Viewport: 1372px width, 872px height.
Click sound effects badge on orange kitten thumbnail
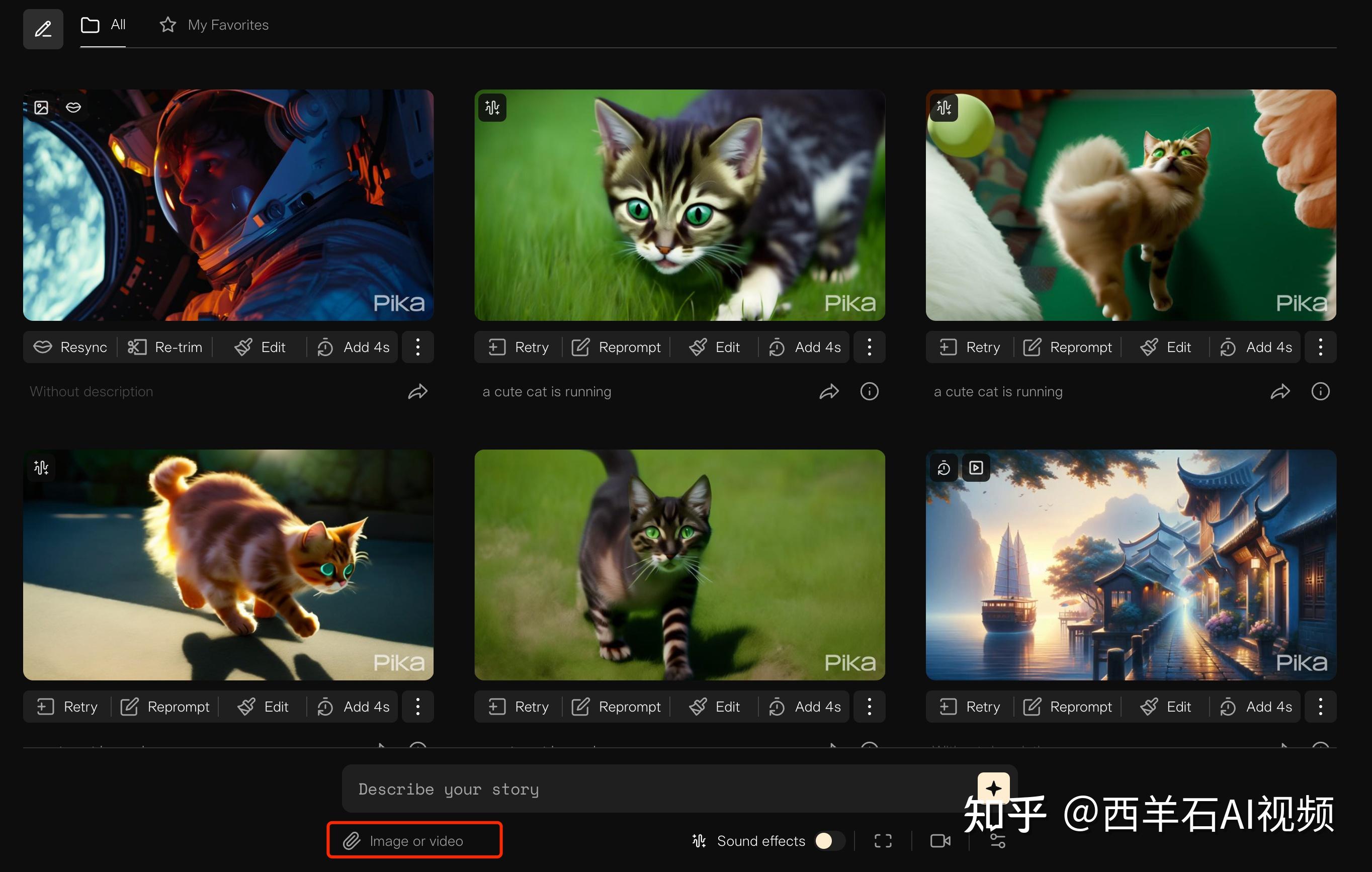coord(41,468)
